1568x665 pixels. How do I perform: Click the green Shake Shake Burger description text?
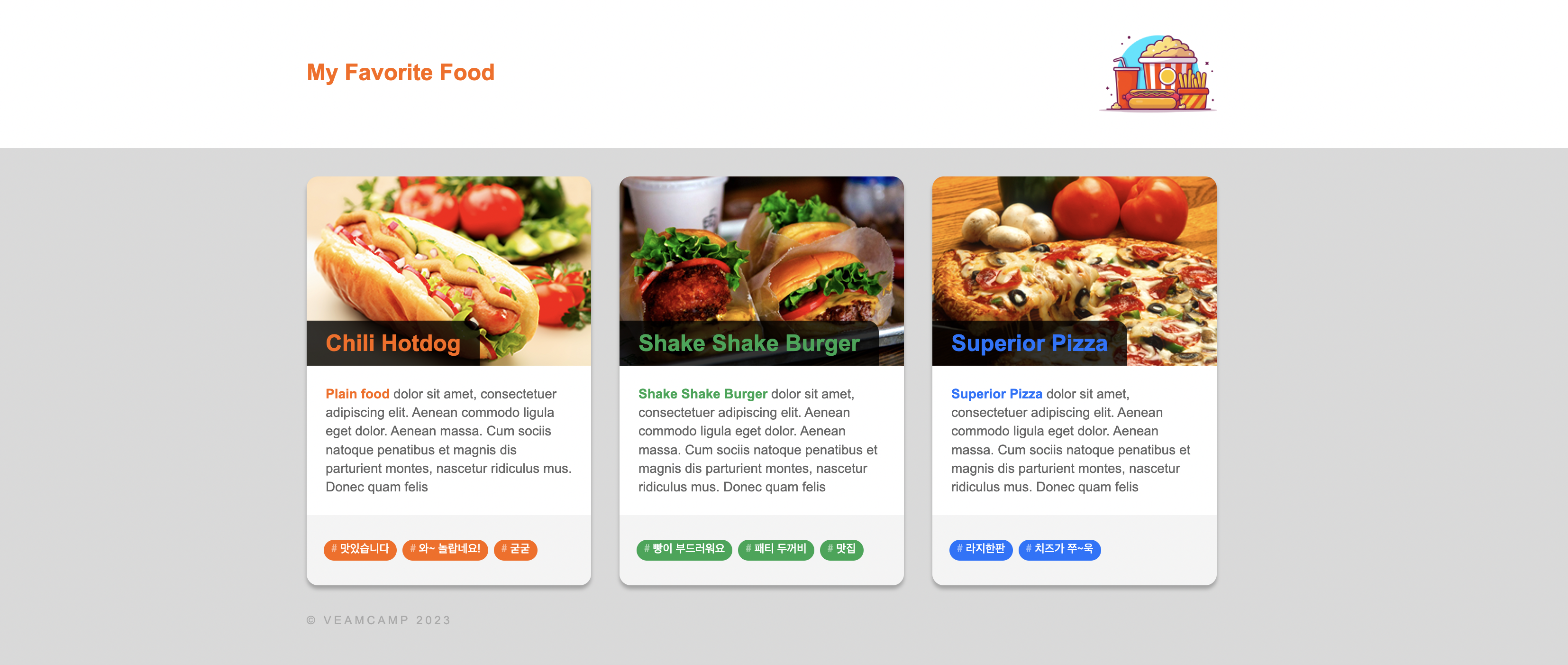[x=702, y=394]
